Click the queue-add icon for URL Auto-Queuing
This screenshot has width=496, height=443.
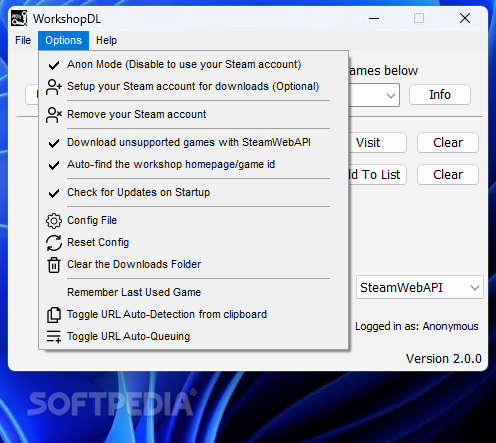pos(54,336)
